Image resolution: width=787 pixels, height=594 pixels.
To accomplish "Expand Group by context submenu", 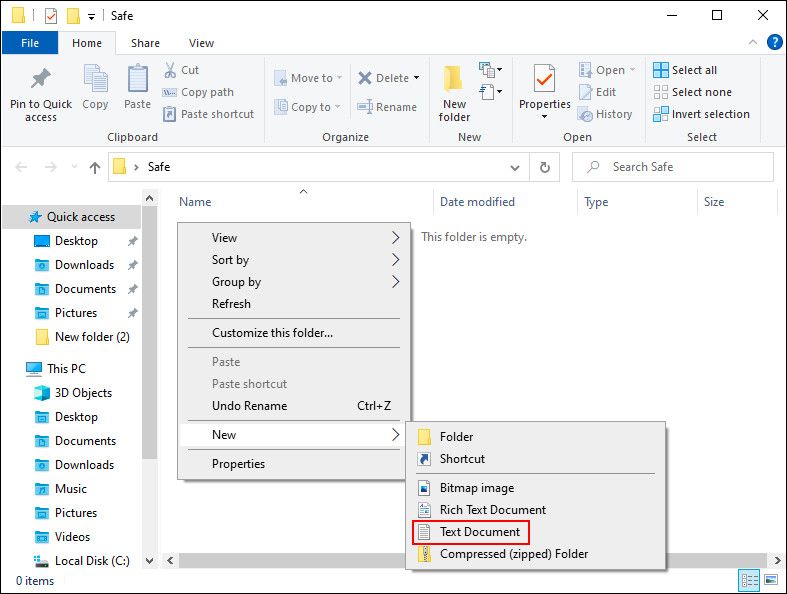I will (294, 282).
